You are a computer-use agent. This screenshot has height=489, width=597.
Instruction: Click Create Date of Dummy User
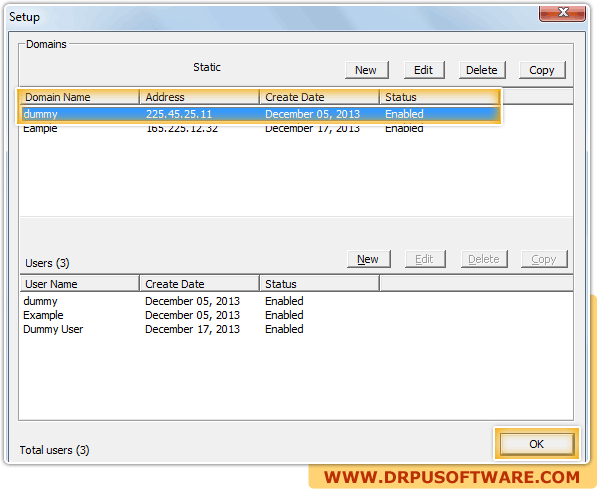tap(192, 329)
